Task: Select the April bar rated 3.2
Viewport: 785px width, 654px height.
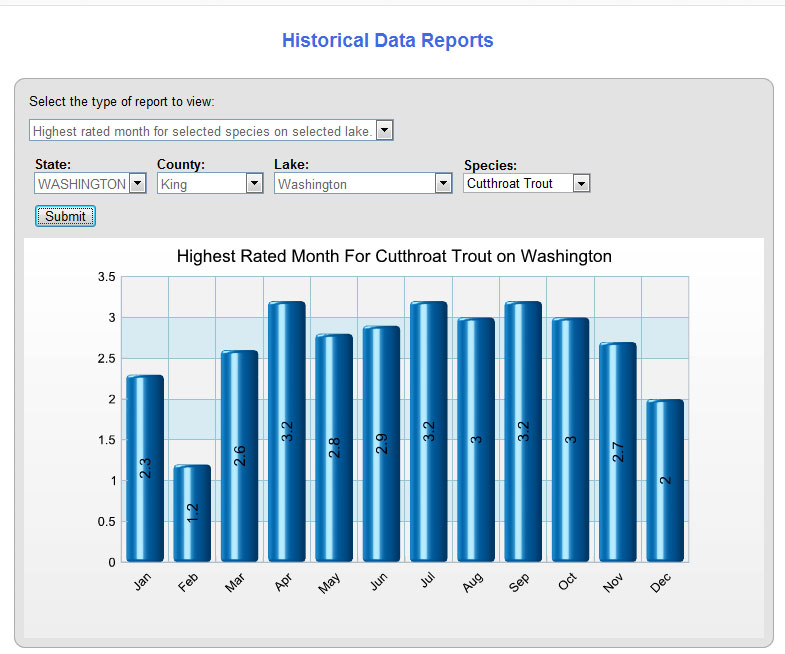Action: coord(287,431)
